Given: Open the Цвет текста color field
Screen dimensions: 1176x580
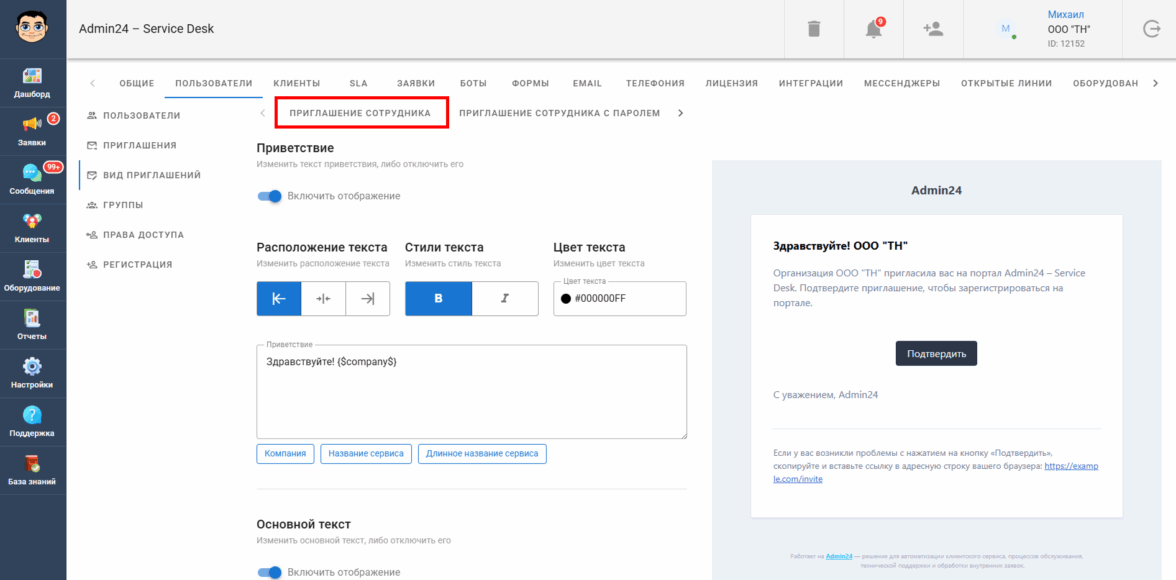Looking at the screenshot, I should (x=619, y=299).
